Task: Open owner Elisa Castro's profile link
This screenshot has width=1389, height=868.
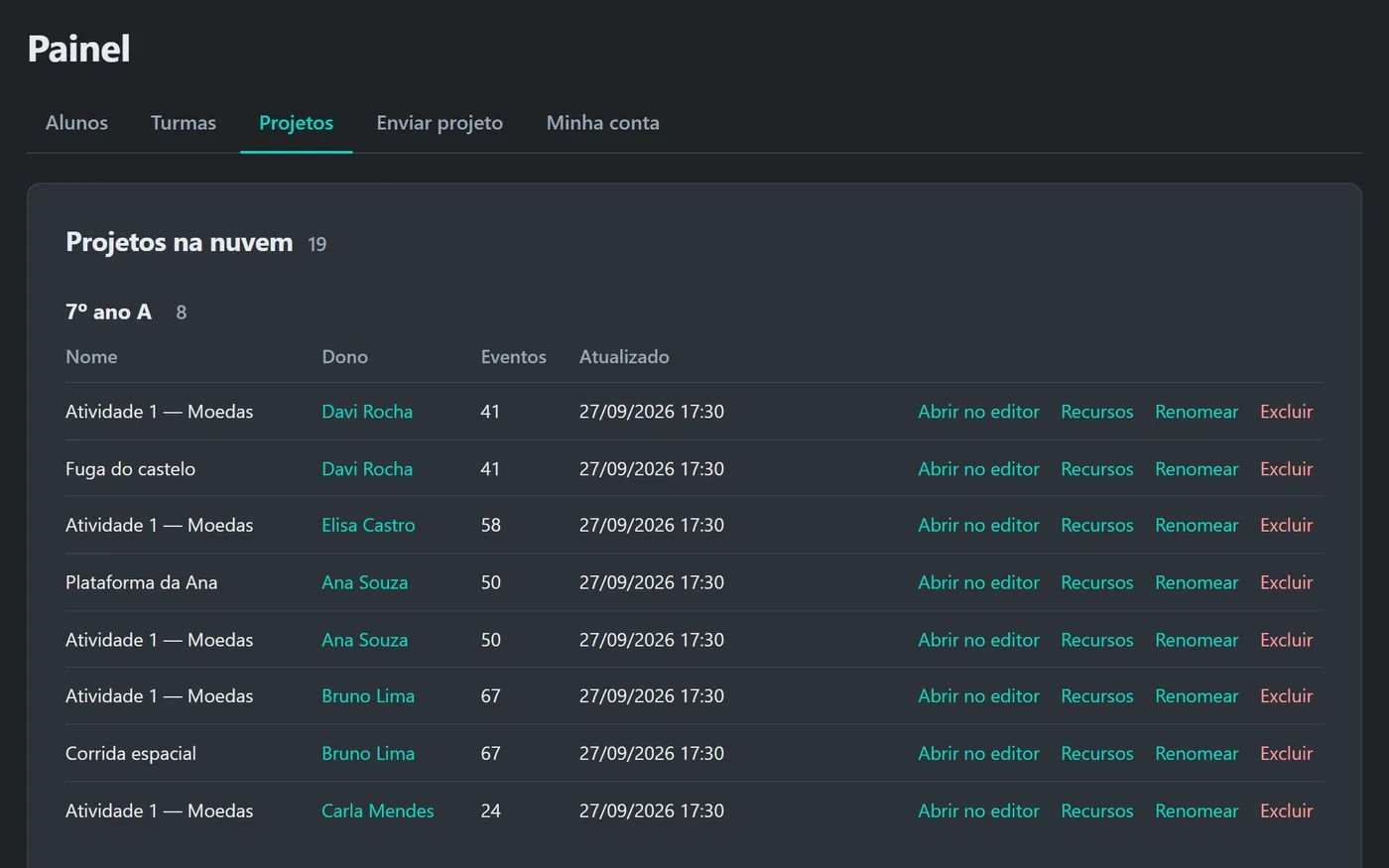Action: click(368, 526)
